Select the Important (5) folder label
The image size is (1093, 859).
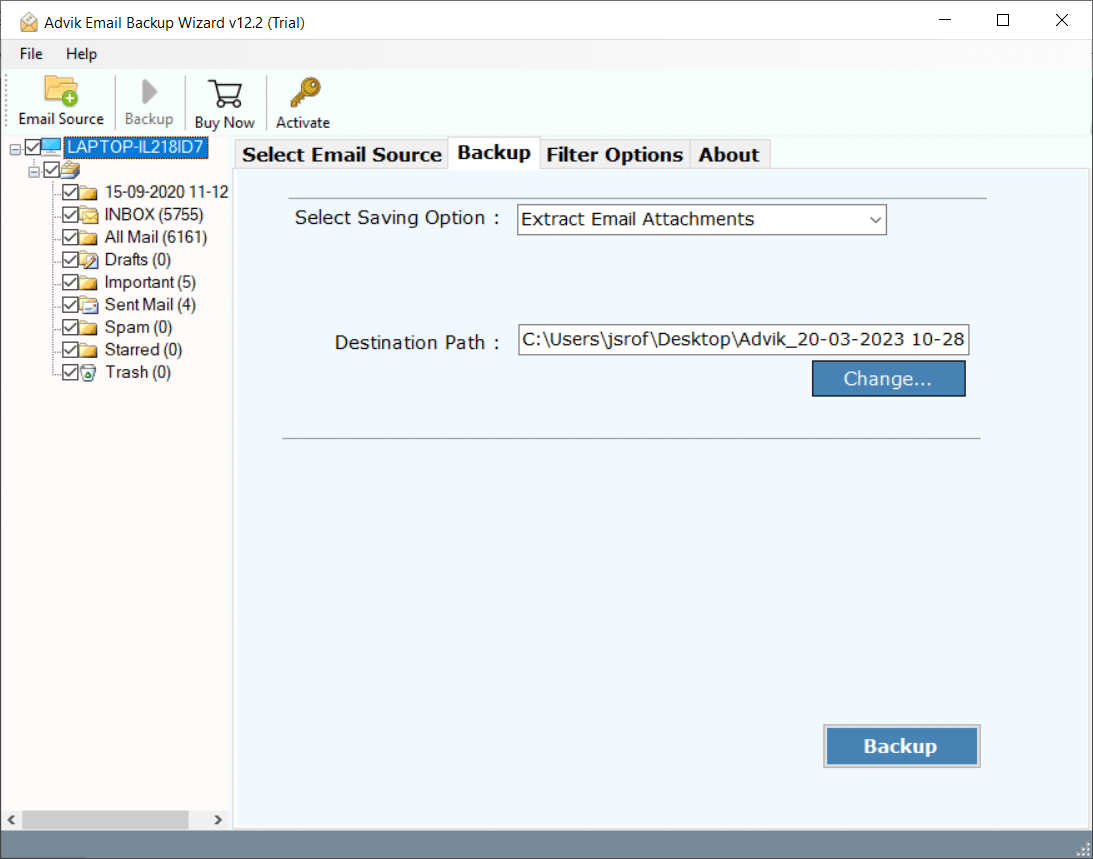150,282
